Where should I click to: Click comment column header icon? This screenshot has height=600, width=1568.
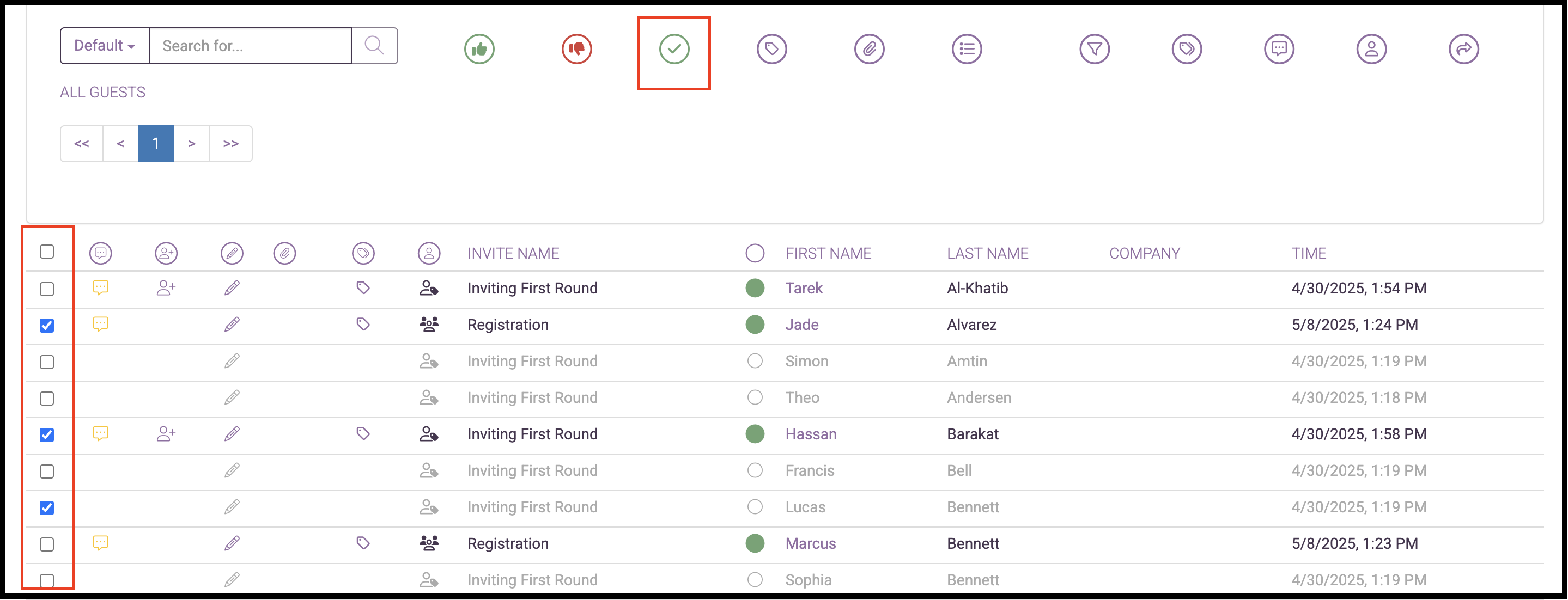pos(100,253)
